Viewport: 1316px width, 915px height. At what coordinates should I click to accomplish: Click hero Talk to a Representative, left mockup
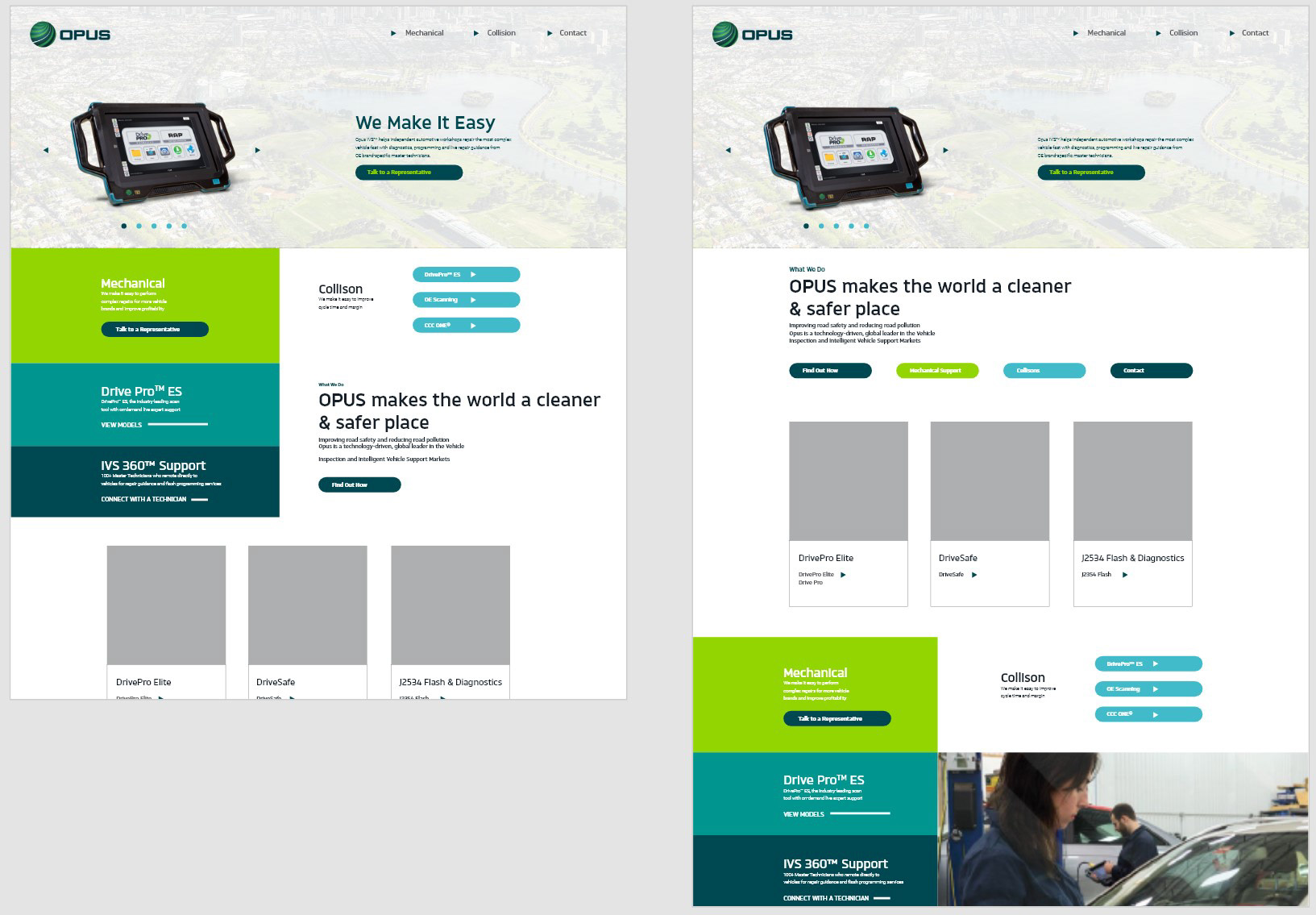pos(409,173)
